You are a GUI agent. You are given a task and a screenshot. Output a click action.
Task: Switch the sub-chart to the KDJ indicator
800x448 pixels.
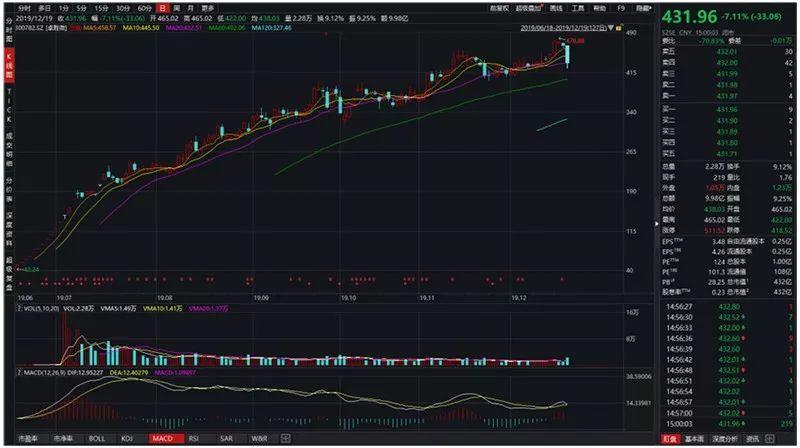(127, 438)
